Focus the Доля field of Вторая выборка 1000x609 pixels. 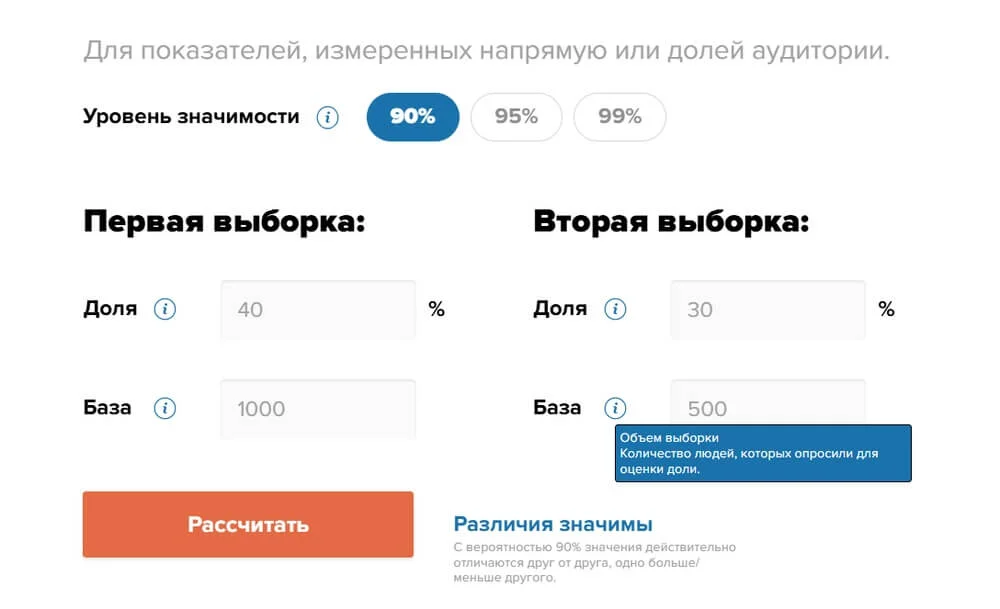[x=768, y=310]
